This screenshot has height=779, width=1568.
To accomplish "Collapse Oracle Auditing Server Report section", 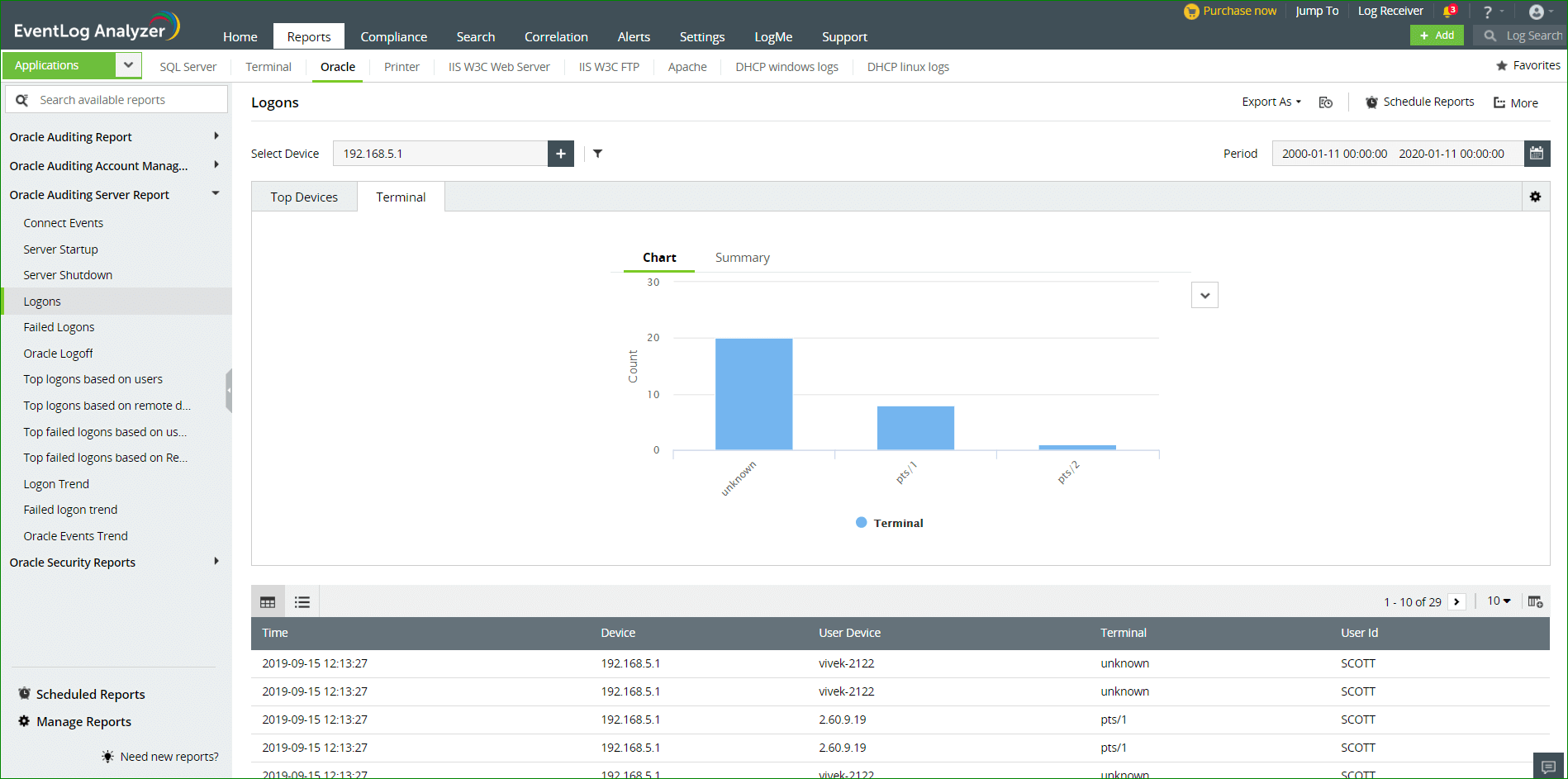I will pyautogui.click(x=216, y=194).
